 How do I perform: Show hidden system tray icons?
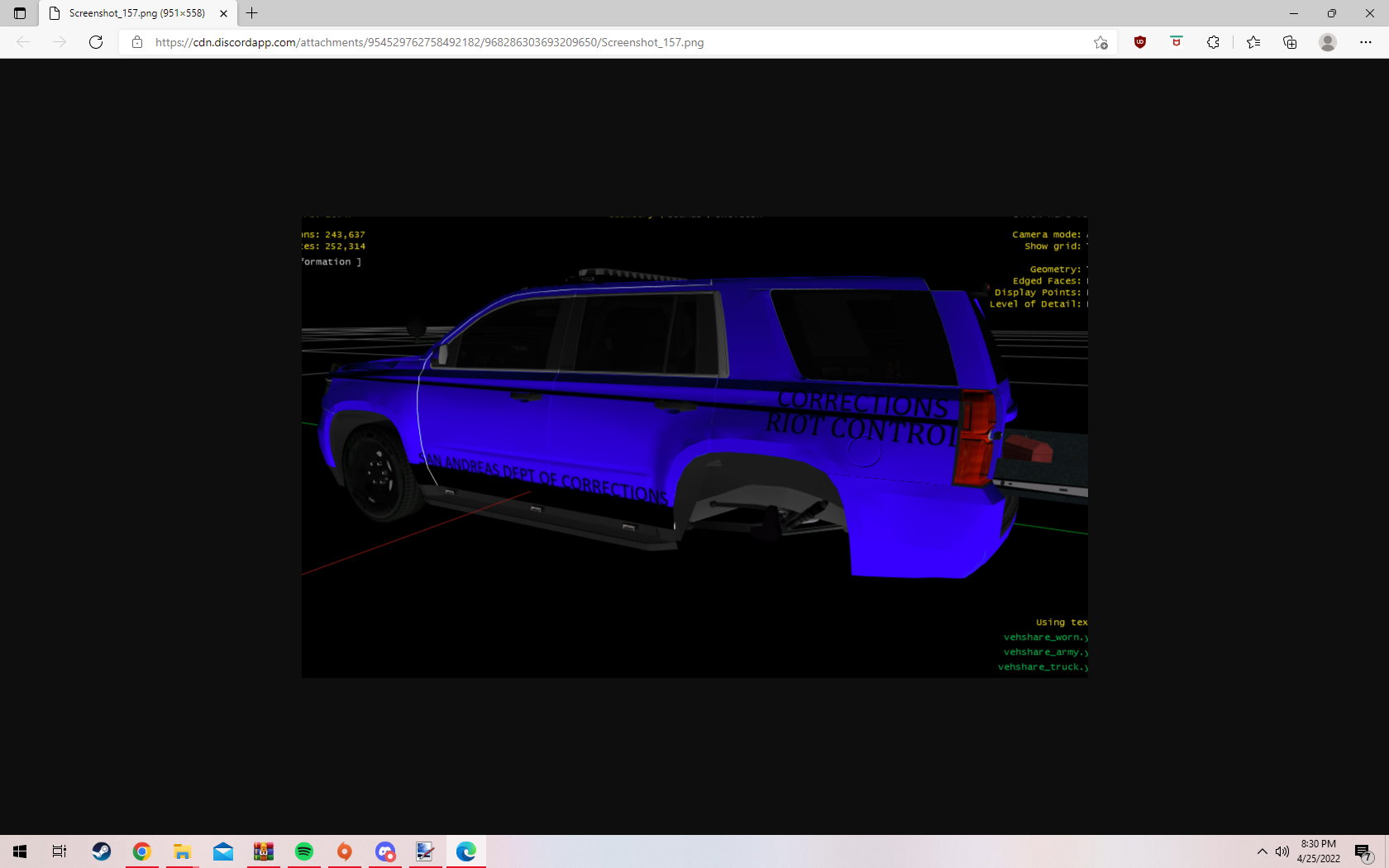coord(1262,851)
